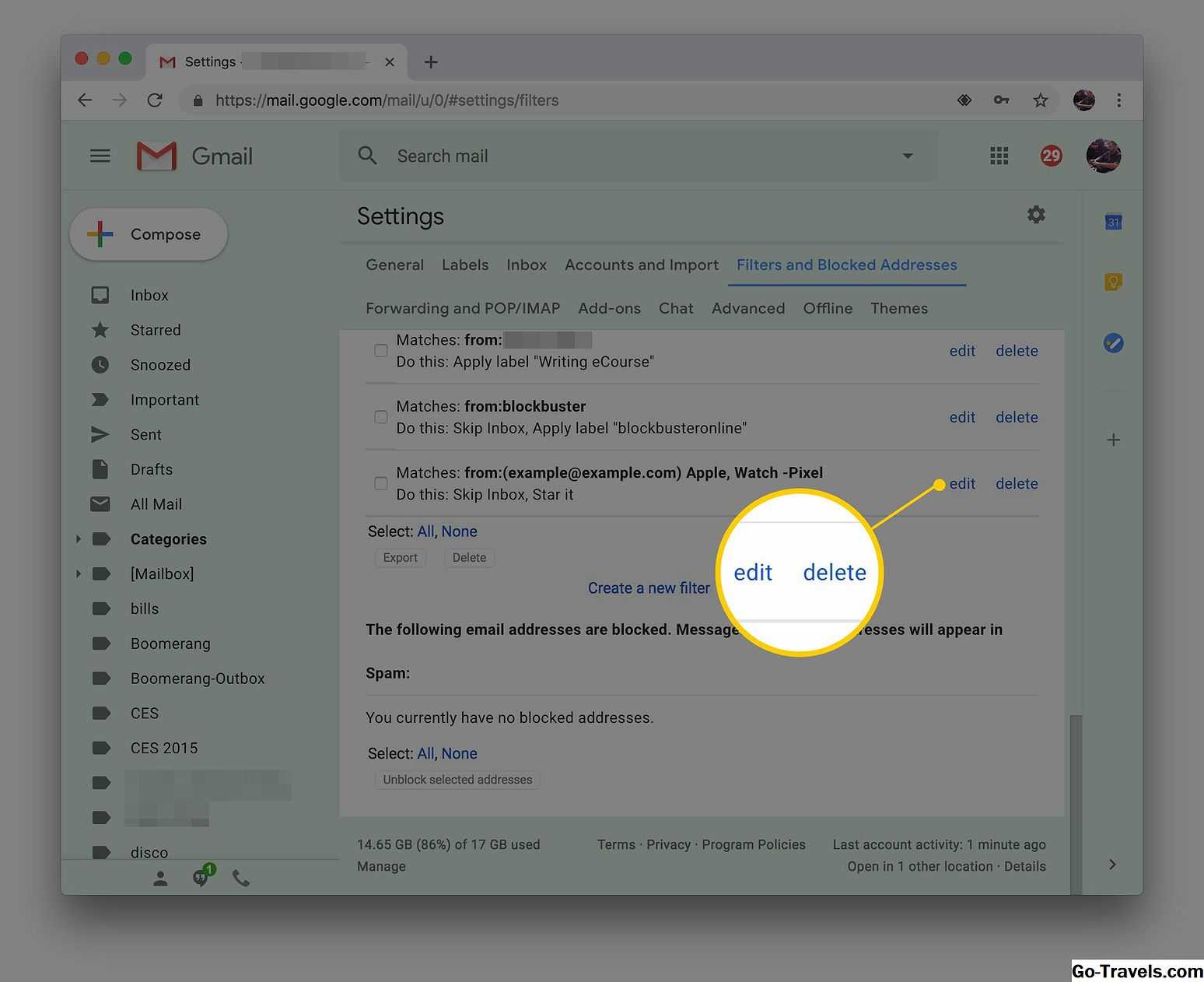Expand the [Mailbox] label tree

(x=78, y=573)
